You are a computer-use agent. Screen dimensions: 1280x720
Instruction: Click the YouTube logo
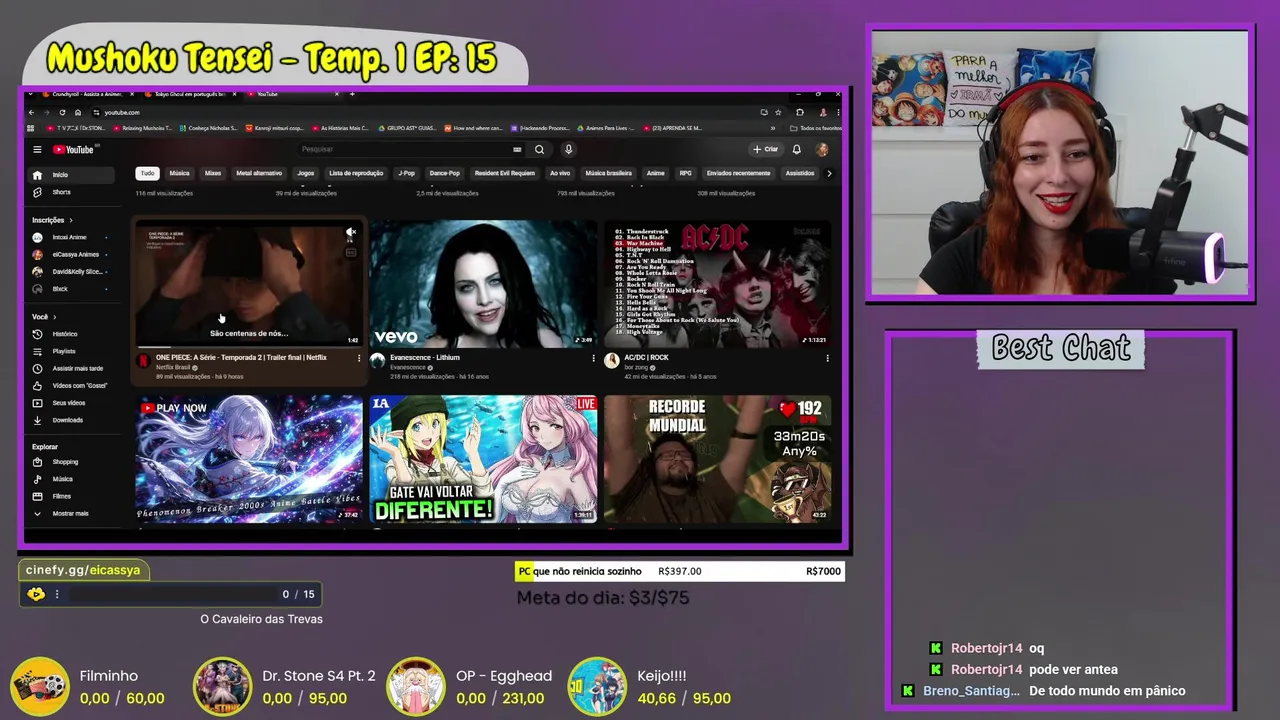74,150
